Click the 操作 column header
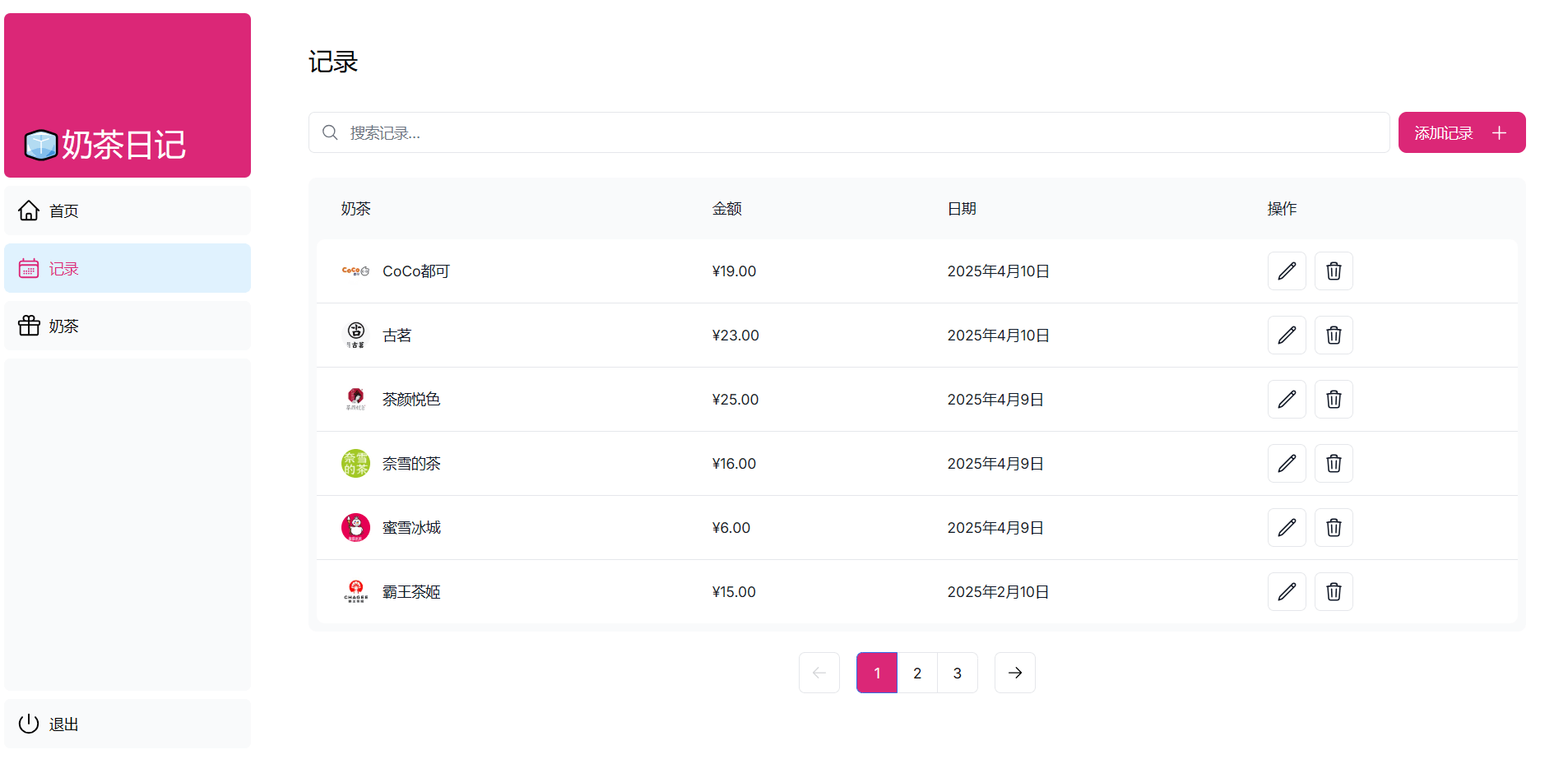This screenshot has height=759, width=1568. click(1282, 209)
